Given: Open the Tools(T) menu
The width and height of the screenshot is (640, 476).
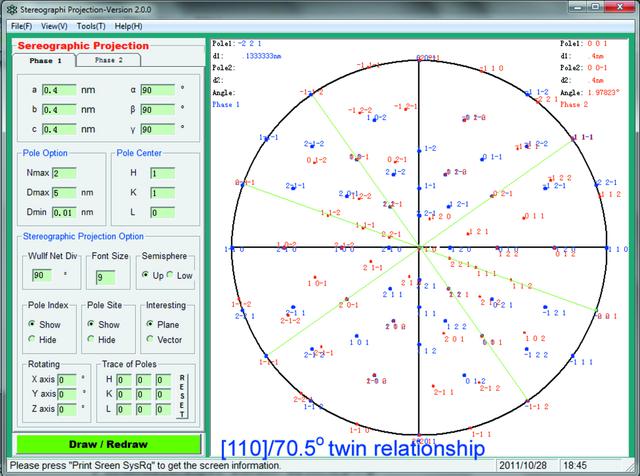Looking at the screenshot, I should click(91, 26).
